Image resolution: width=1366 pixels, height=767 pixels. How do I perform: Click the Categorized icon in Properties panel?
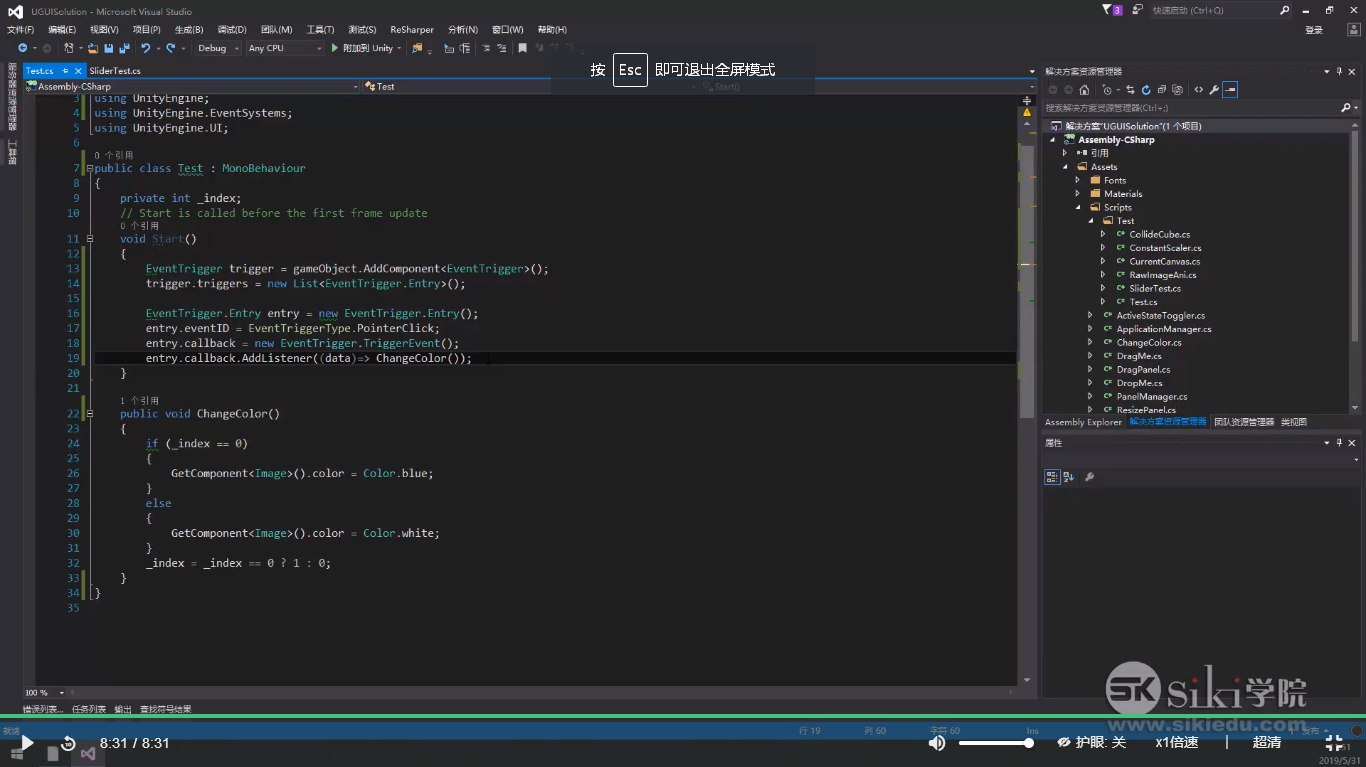click(1051, 477)
